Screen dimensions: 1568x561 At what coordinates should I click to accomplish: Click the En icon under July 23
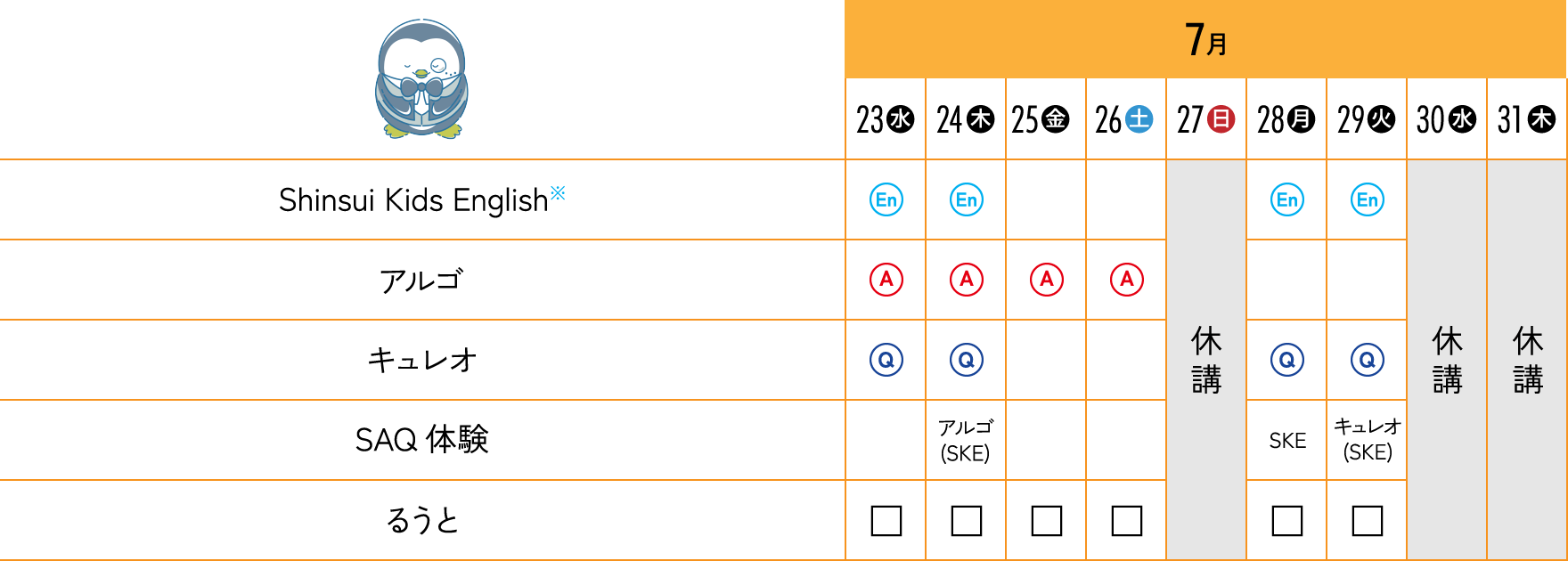coord(886,199)
